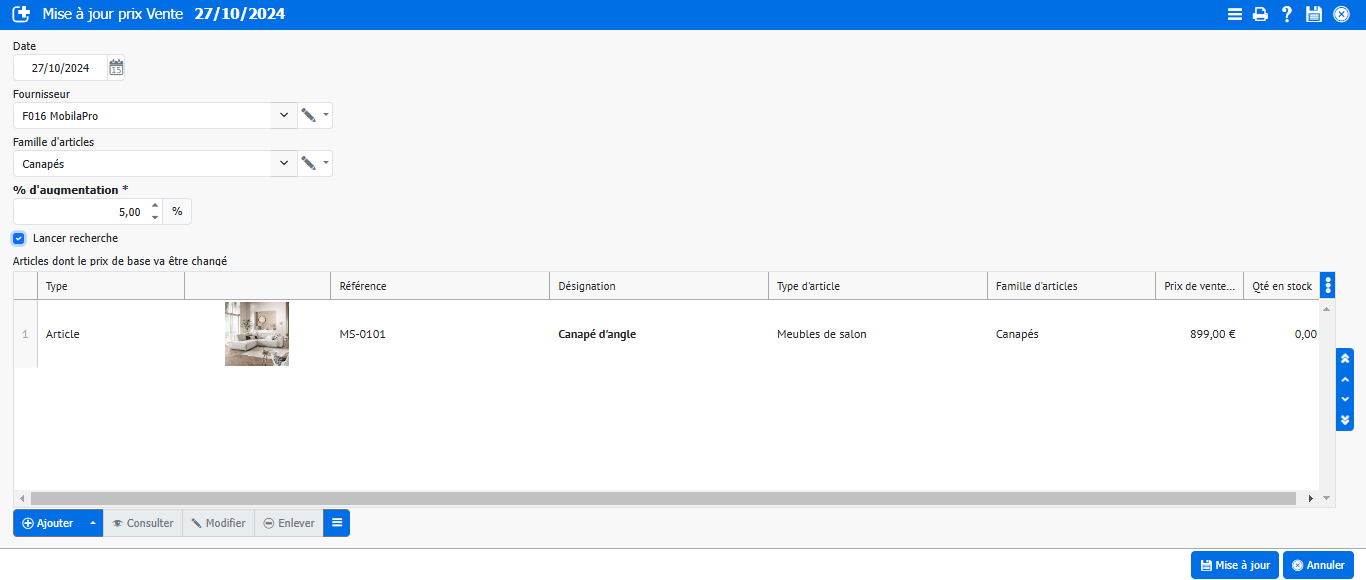Expand the Fournisseur dropdown list
The height and width of the screenshot is (580, 1366).
tap(284, 116)
